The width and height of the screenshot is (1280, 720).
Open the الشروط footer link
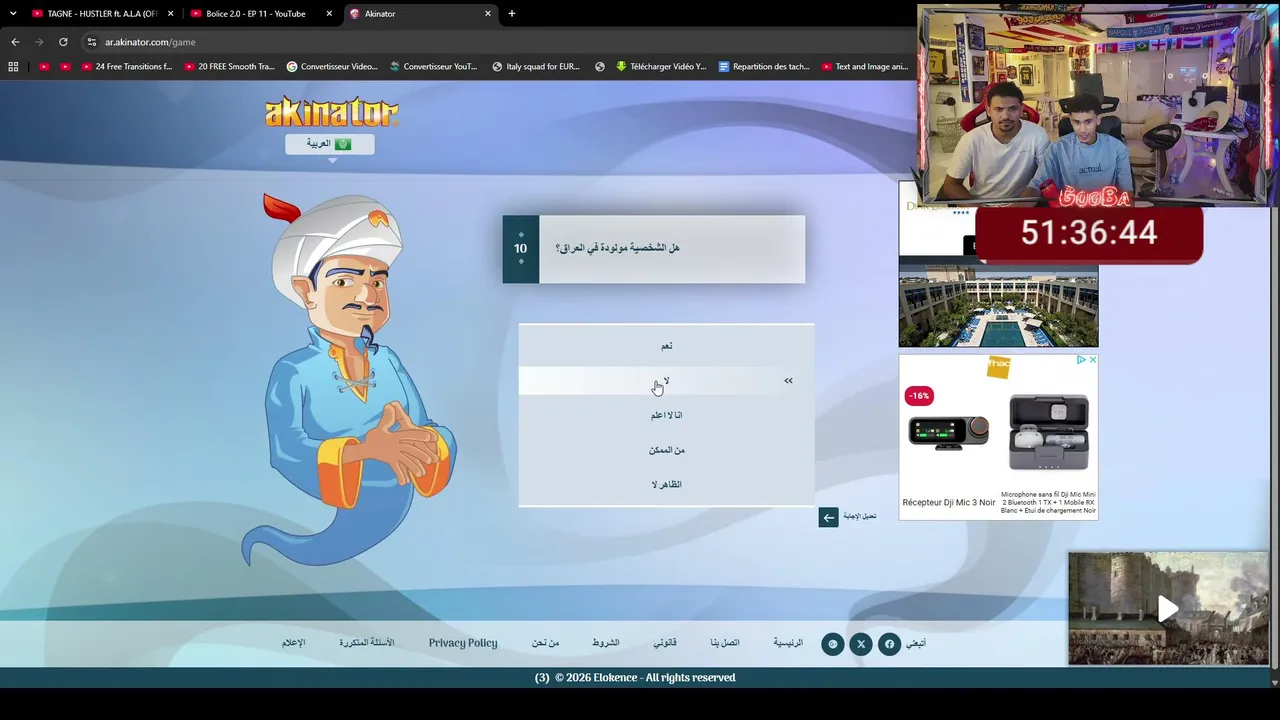[605, 643]
